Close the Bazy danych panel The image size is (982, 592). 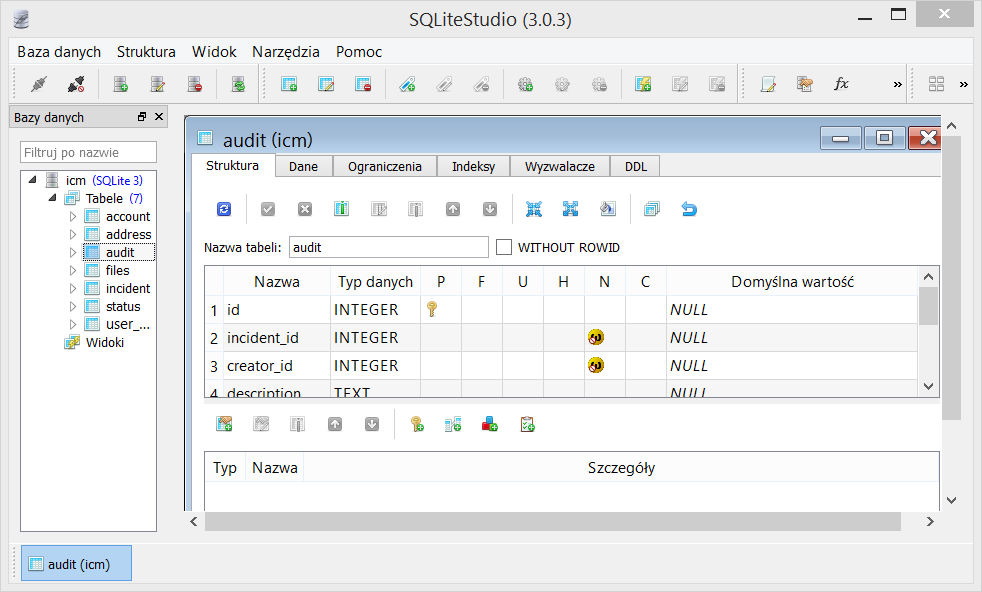159,117
